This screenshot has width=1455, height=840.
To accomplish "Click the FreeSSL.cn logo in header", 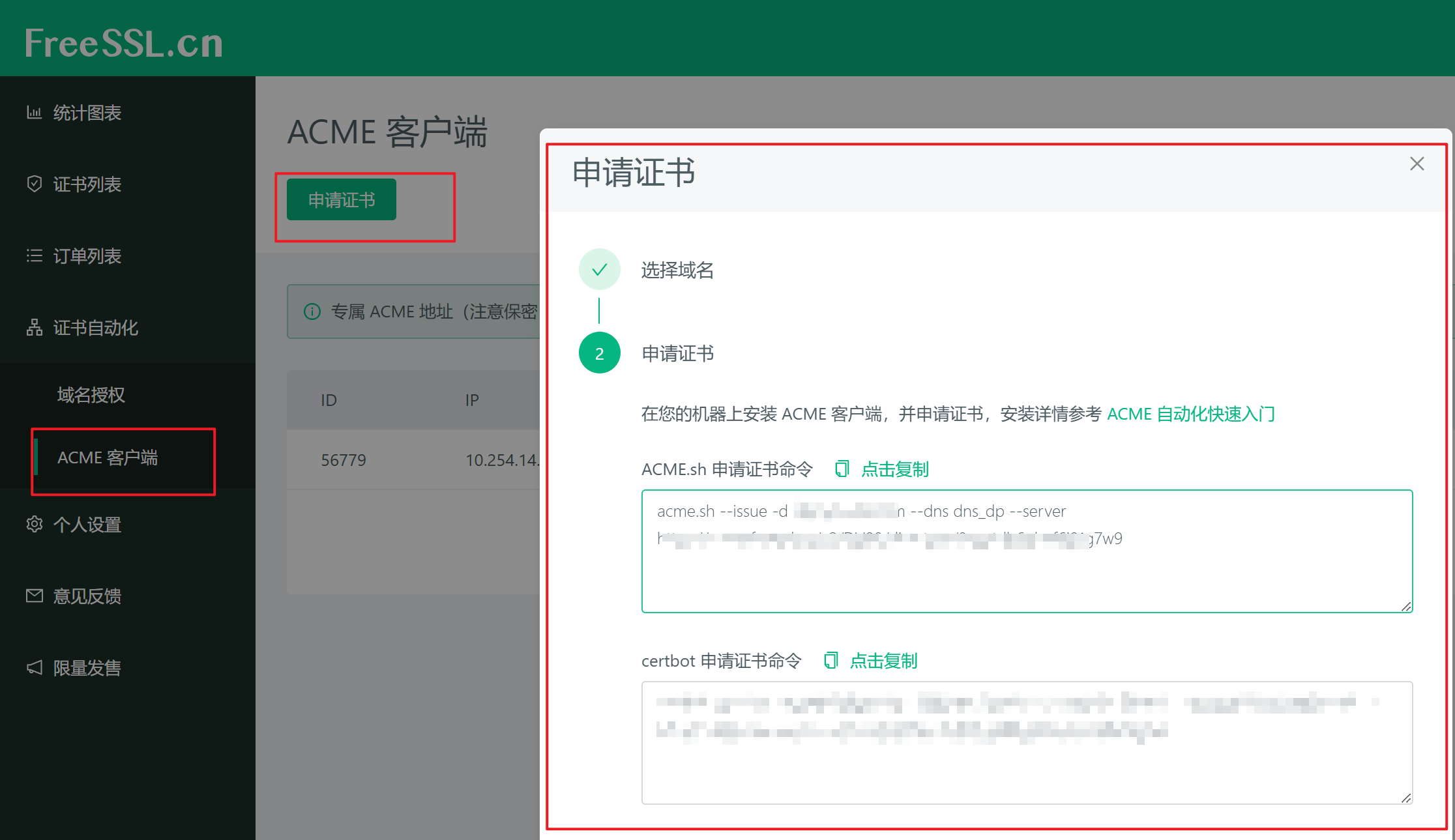I will (x=124, y=43).
